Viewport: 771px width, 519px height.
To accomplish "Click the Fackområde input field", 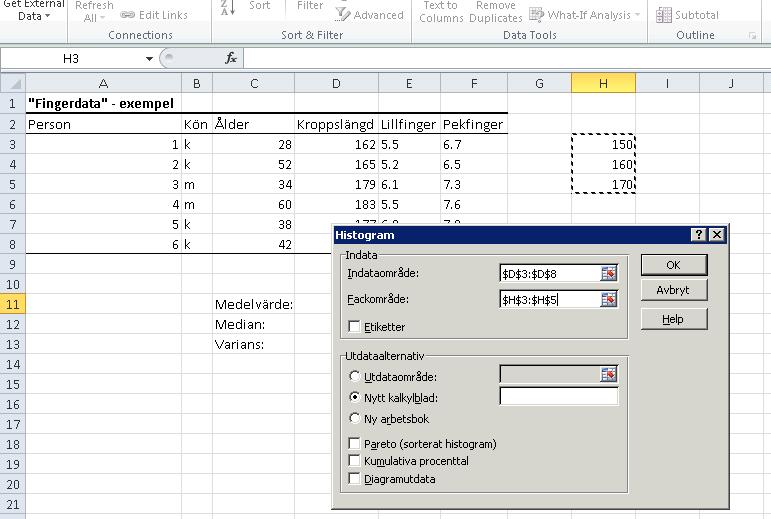I will coord(550,299).
